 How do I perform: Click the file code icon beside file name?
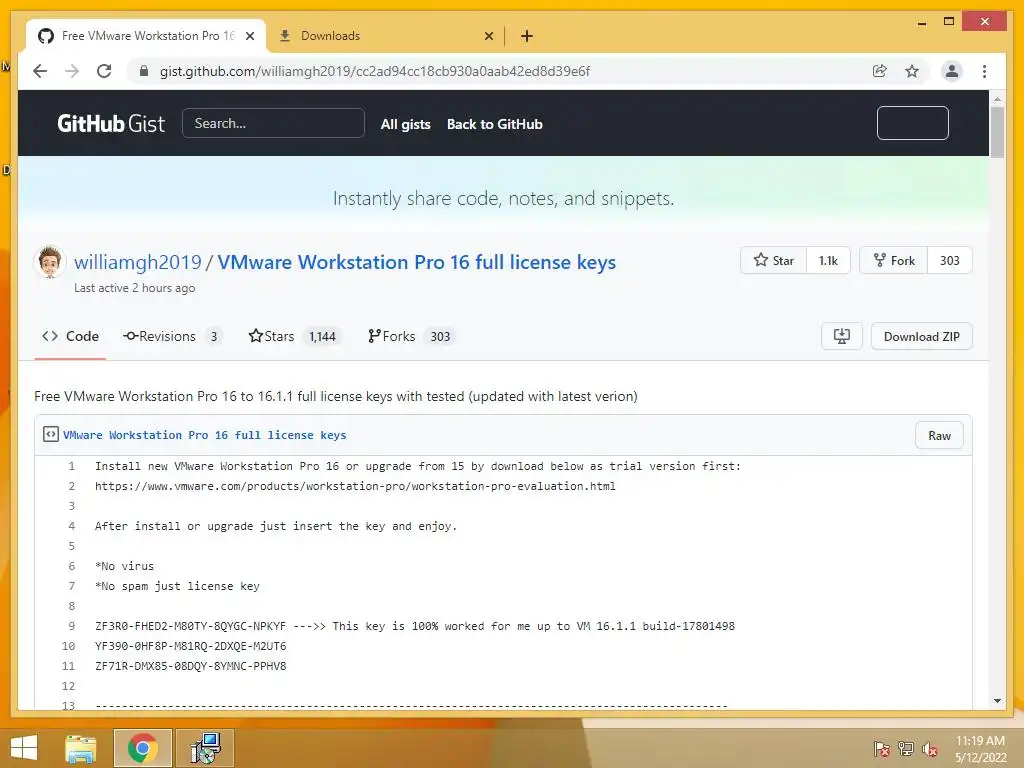[x=50, y=434]
